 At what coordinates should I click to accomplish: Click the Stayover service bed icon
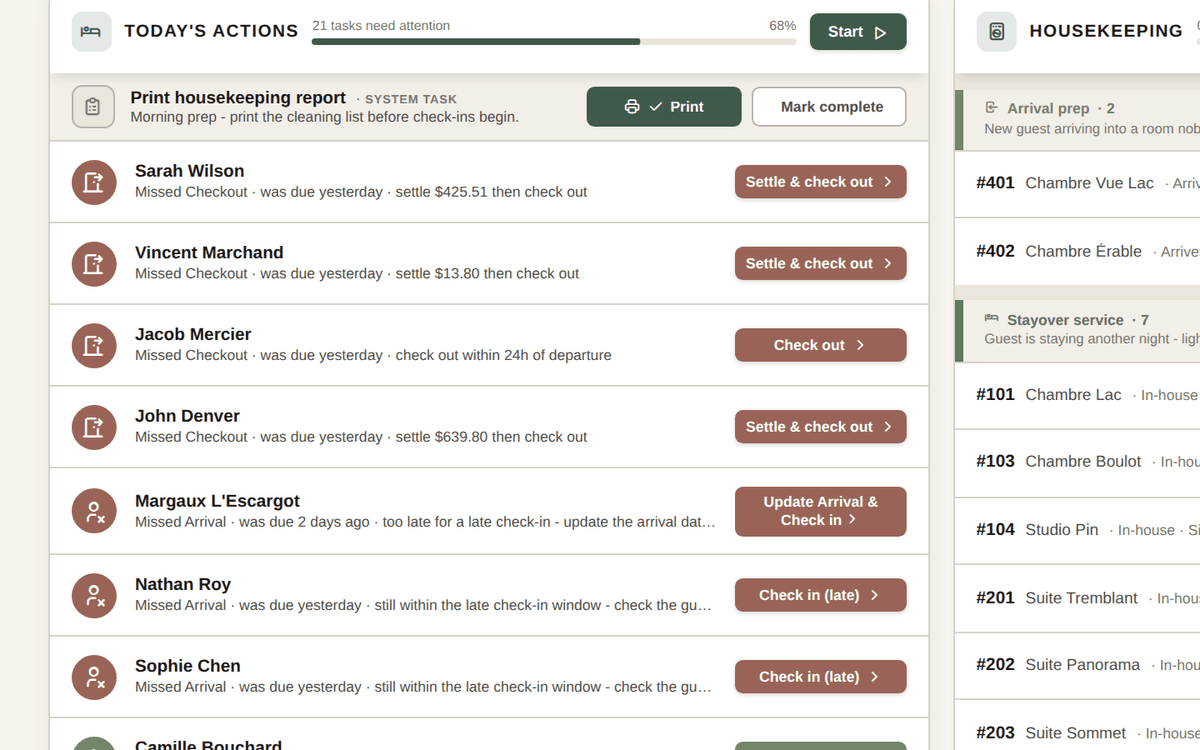click(x=992, y=319)
